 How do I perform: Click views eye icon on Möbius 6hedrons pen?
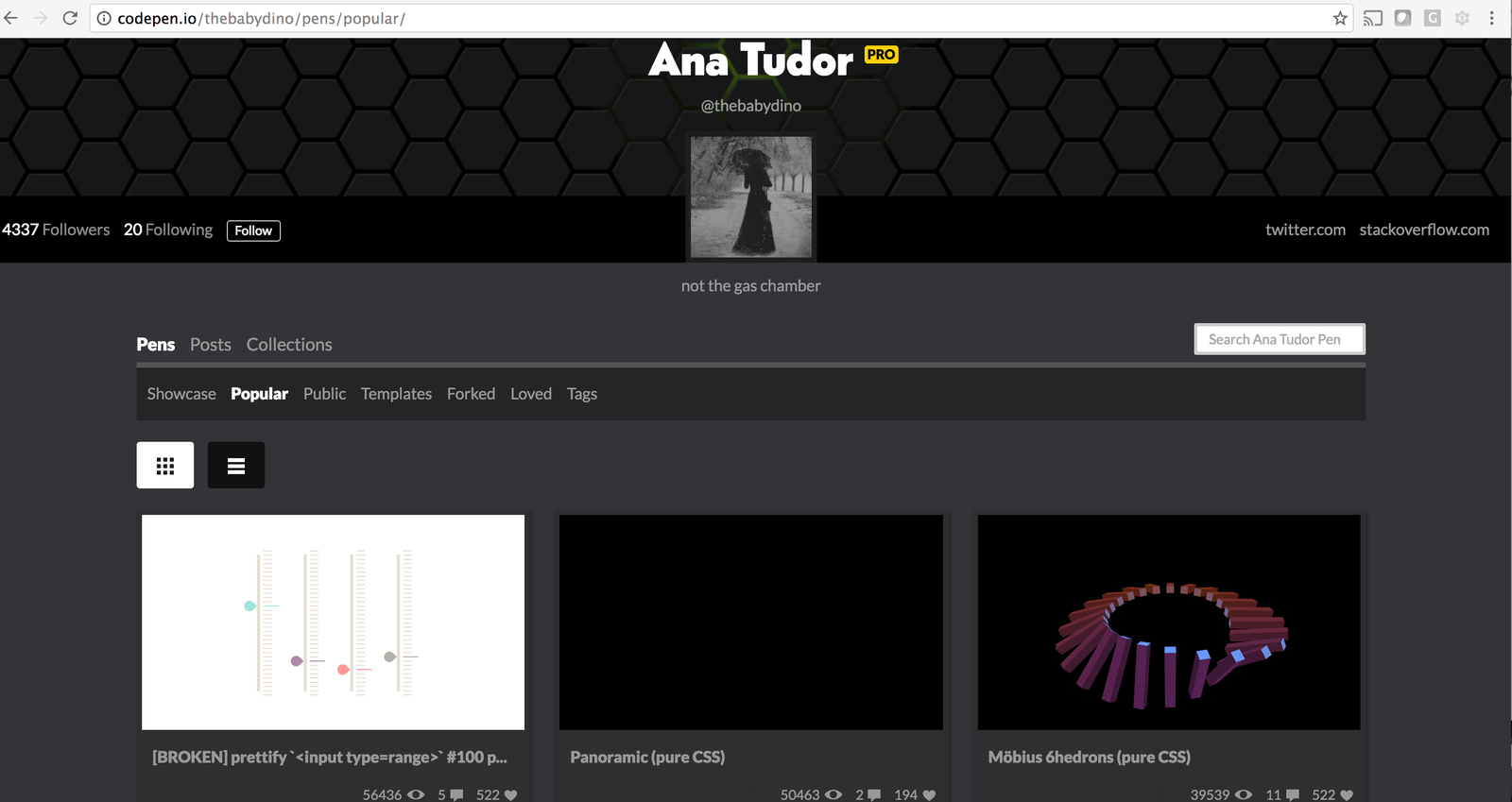click(1244, 794)
